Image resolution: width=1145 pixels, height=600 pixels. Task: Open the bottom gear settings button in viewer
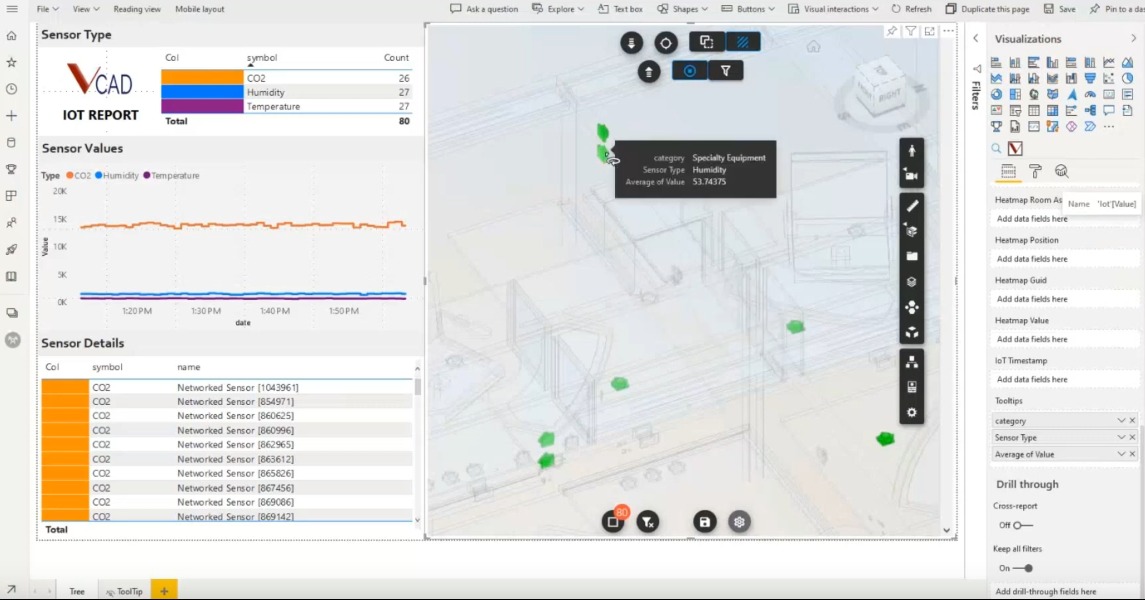(739, 522)
